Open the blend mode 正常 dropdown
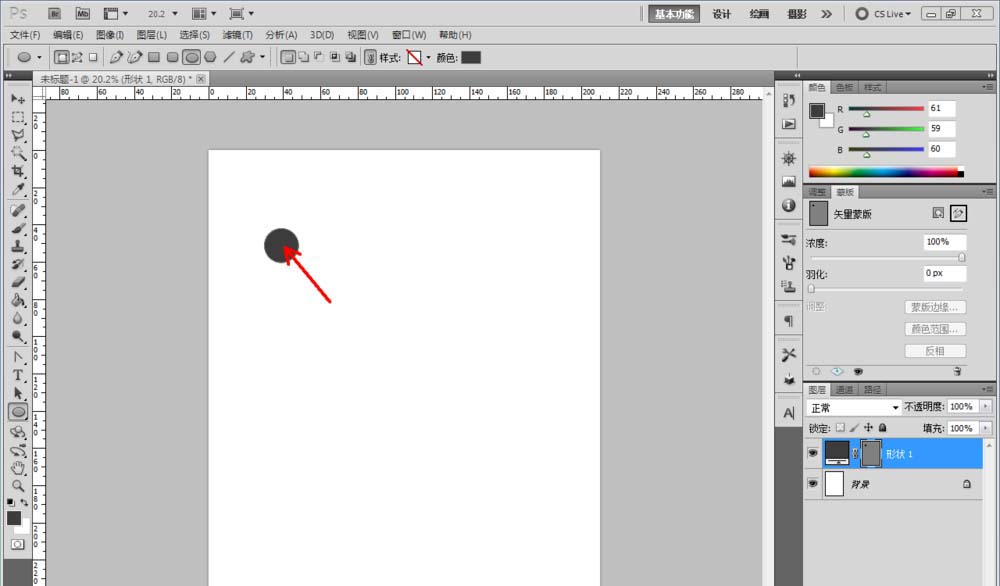The height and width of the screenshot is (586, 1000). tap(853, 407)
